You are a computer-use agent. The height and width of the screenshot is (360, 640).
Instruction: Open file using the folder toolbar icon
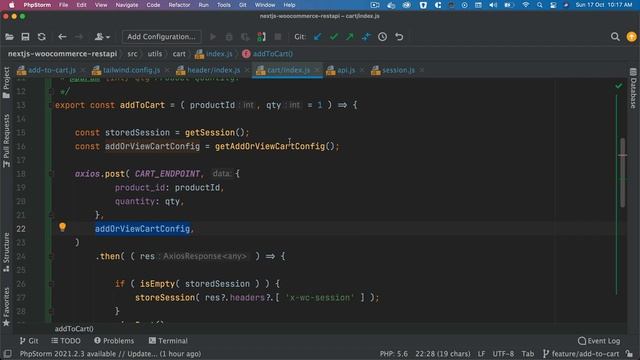[x=9, y=37]
